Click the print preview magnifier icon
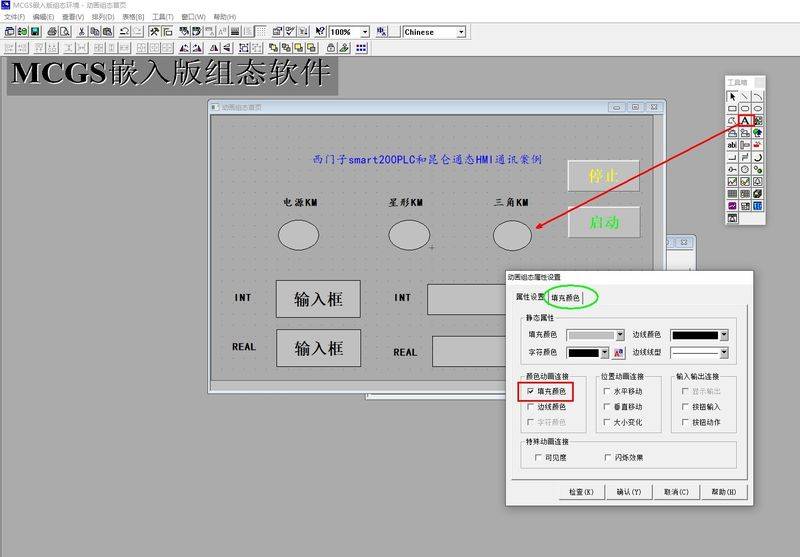 click(x=65, y=32)
